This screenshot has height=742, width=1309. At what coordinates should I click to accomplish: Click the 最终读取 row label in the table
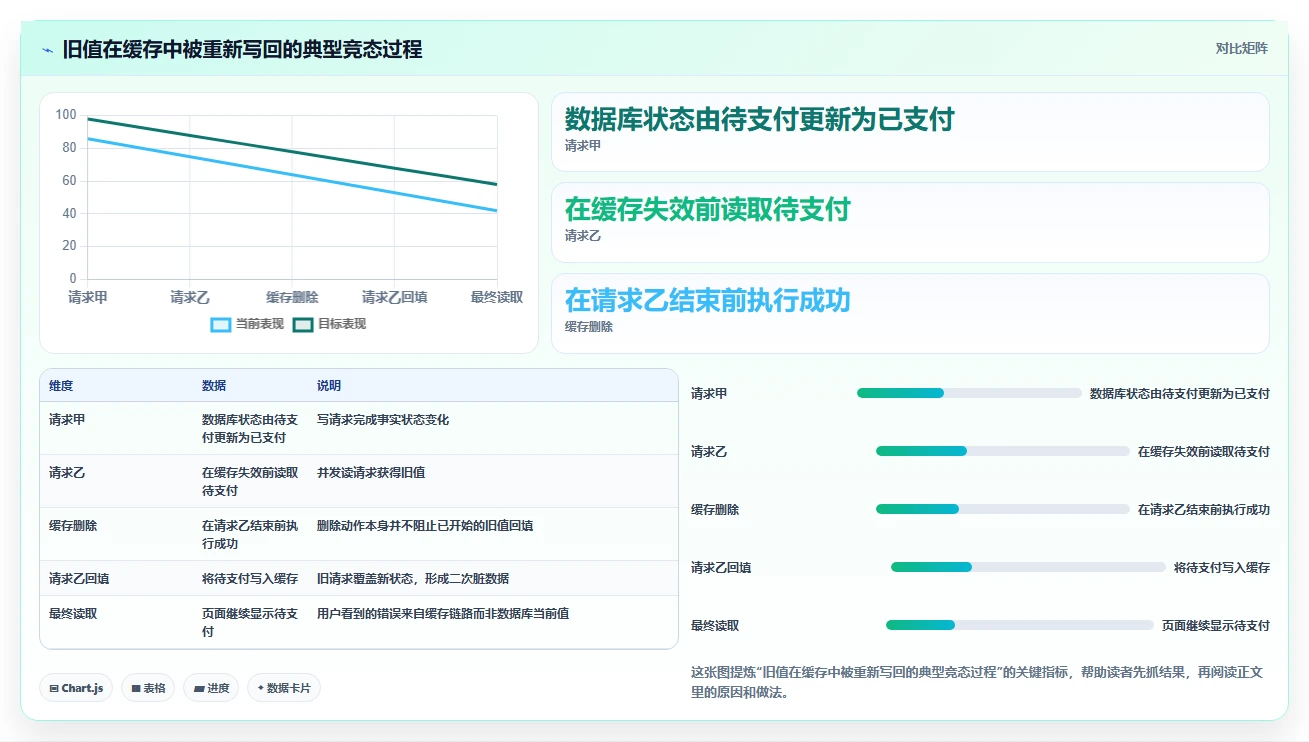73,613
